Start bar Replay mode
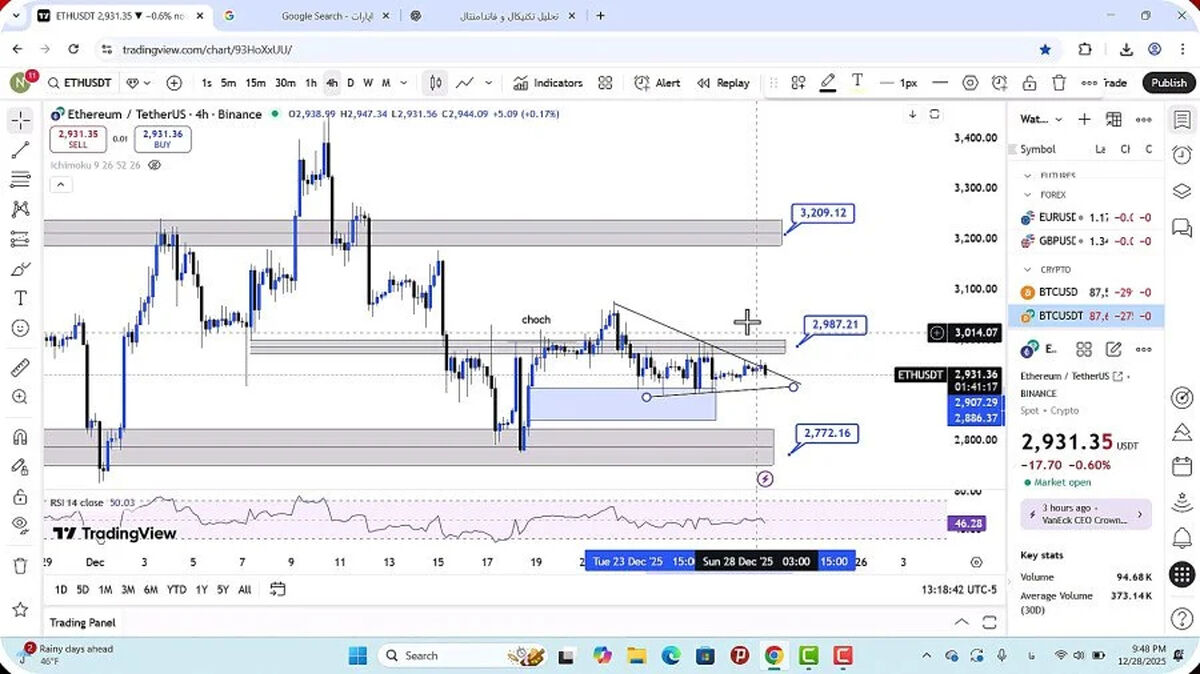Viewport: 1200px width, 674px height. [x=723, y=83]
